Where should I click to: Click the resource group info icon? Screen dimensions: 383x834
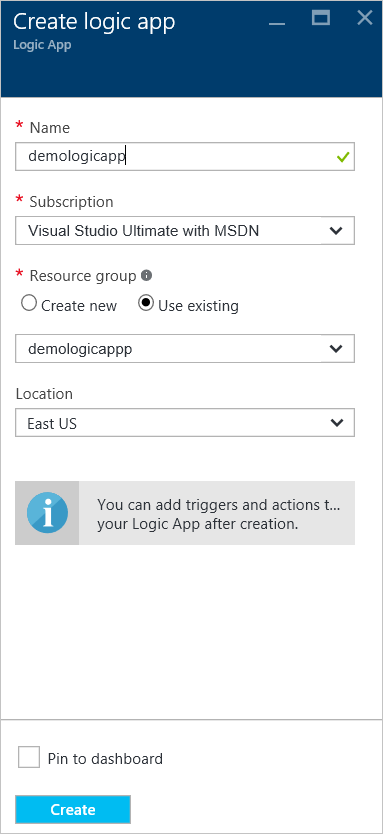pyautogui.click(x=147, y=276)
